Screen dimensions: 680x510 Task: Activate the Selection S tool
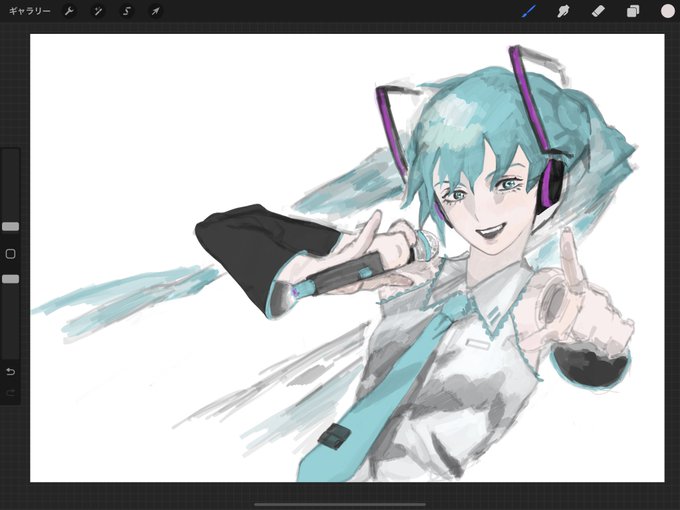point(127,11)
